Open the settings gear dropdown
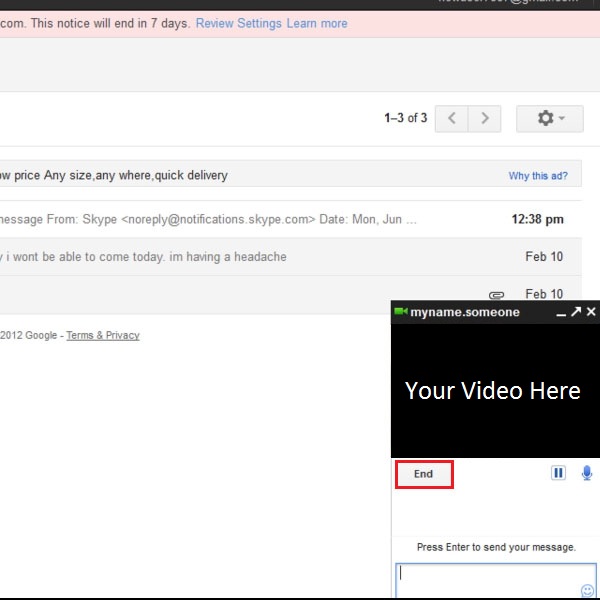Screen dimensions: 600x600 tap(550, 119)
